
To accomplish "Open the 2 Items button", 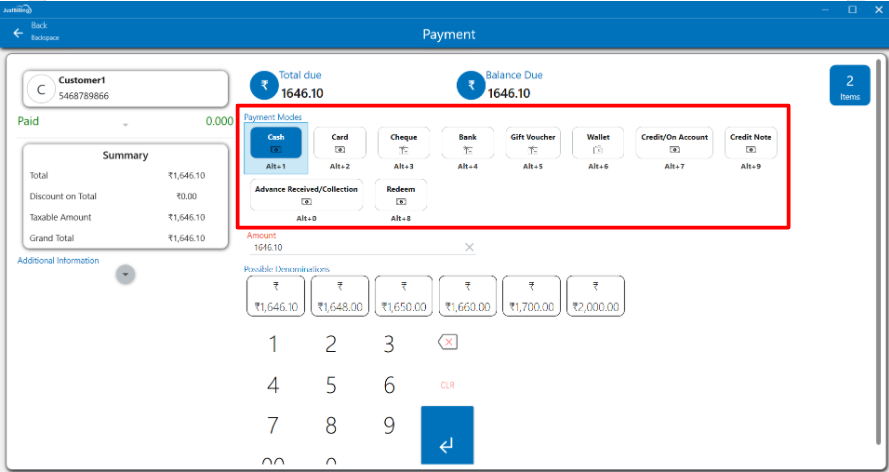I will click(849, 85).
